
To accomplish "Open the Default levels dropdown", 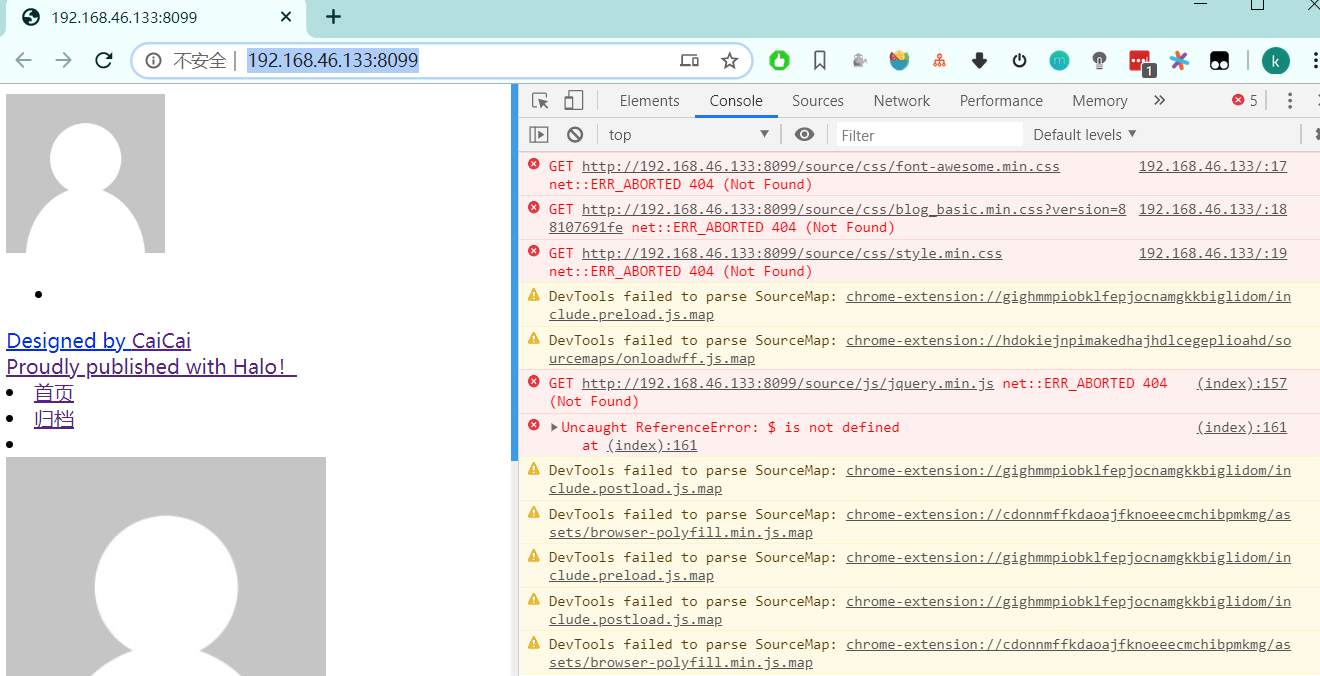I will tap(1083, 133).
